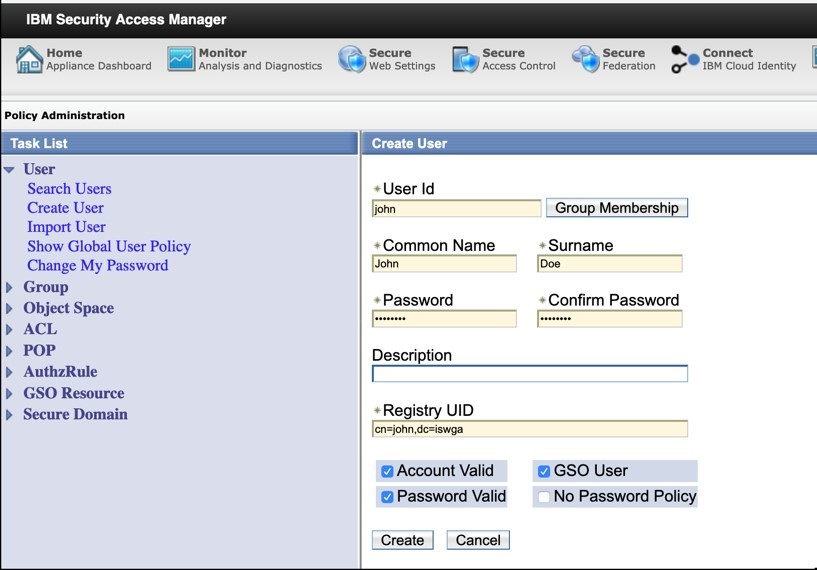Click the Secure Access Control shield icon
817x570 pixels.
[x=465, y=59]
